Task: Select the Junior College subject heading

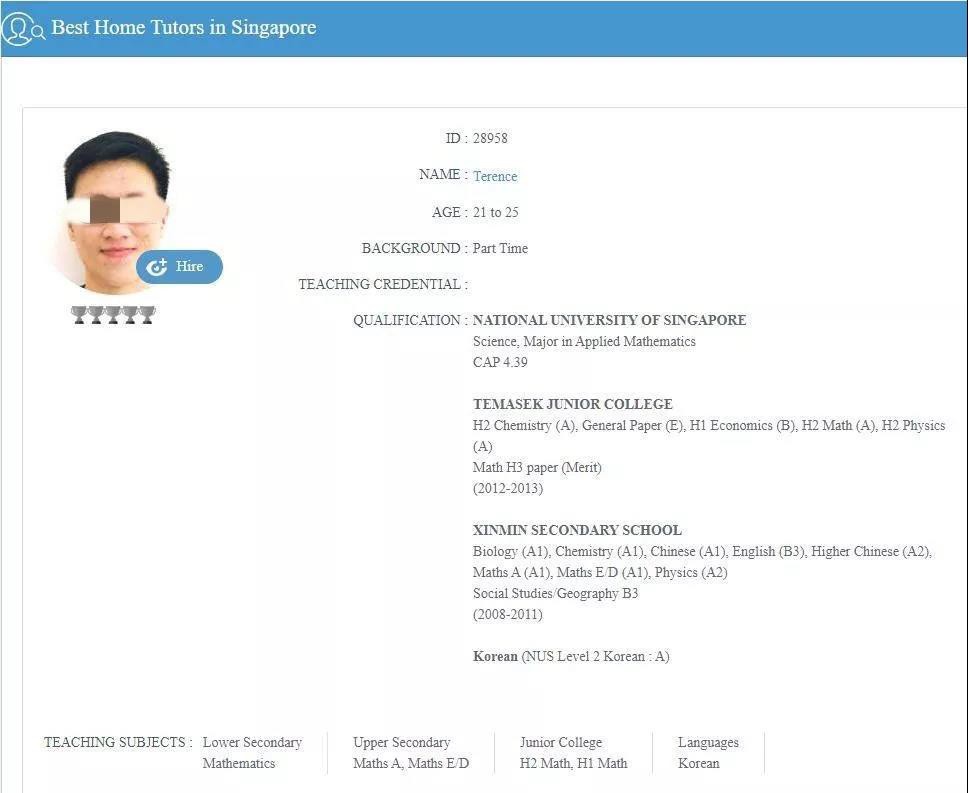Action: coord(560,742)
